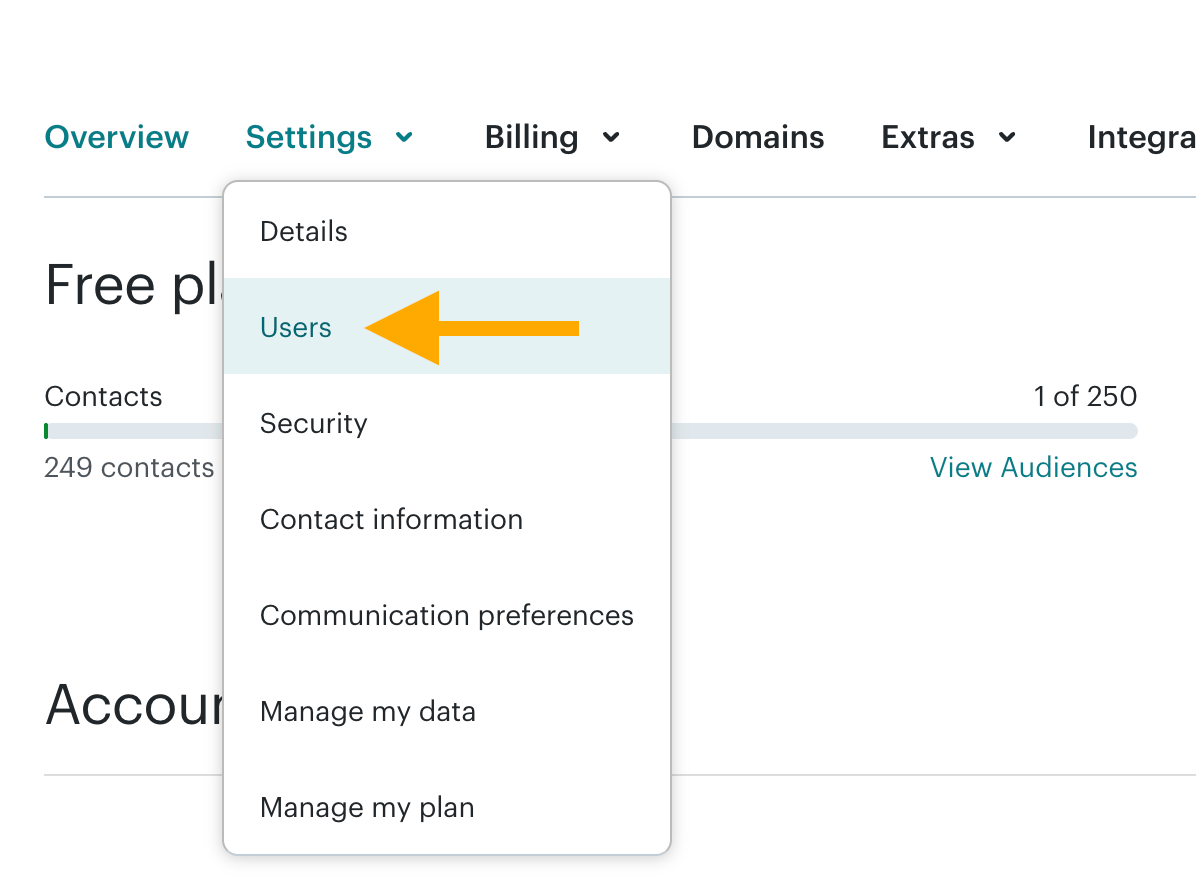Select Details from Settings menu
Viewport: 1196px width, 886px height.
447,231
